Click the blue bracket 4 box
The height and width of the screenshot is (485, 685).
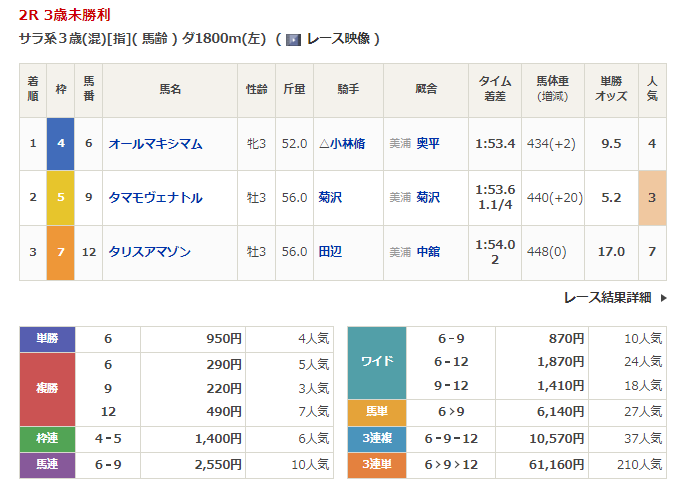(x=61, y=144)
